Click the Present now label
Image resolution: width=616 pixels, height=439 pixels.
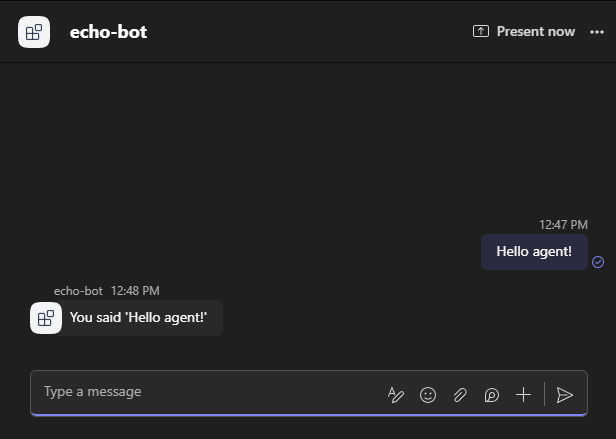(535, 31)
